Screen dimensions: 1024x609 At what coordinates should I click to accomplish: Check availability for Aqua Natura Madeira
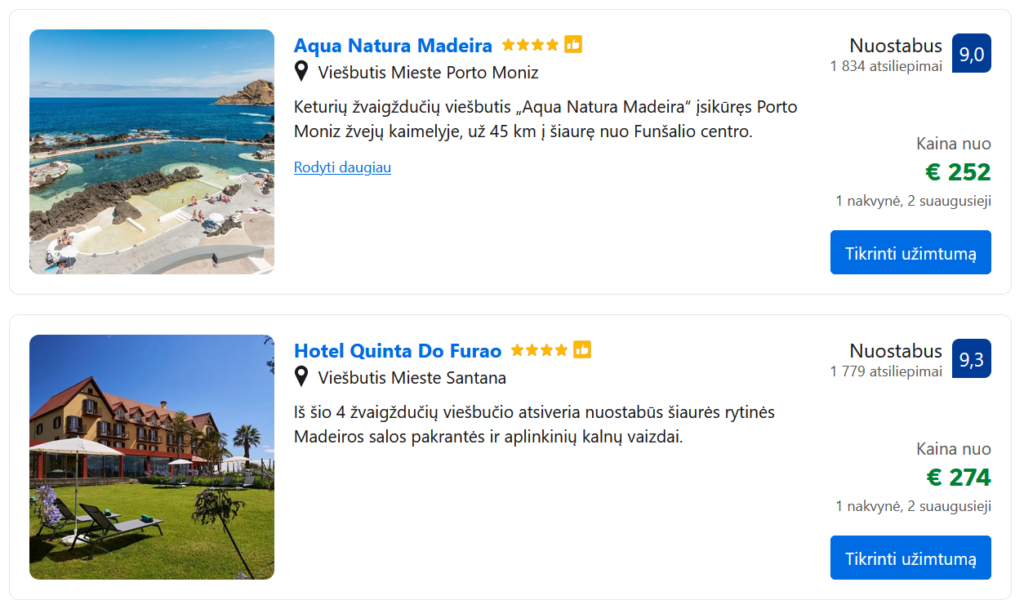[910, 252]
